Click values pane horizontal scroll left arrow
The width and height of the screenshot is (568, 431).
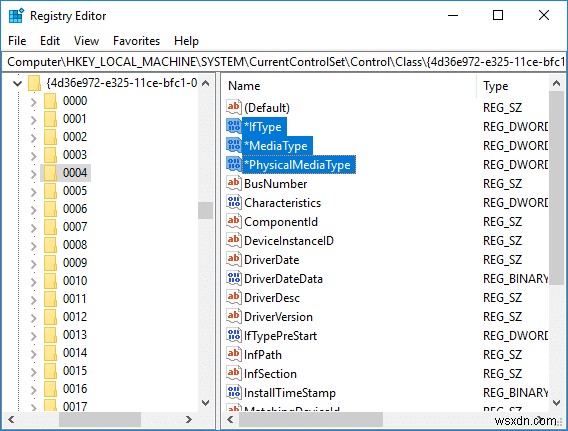coord(230,419)
